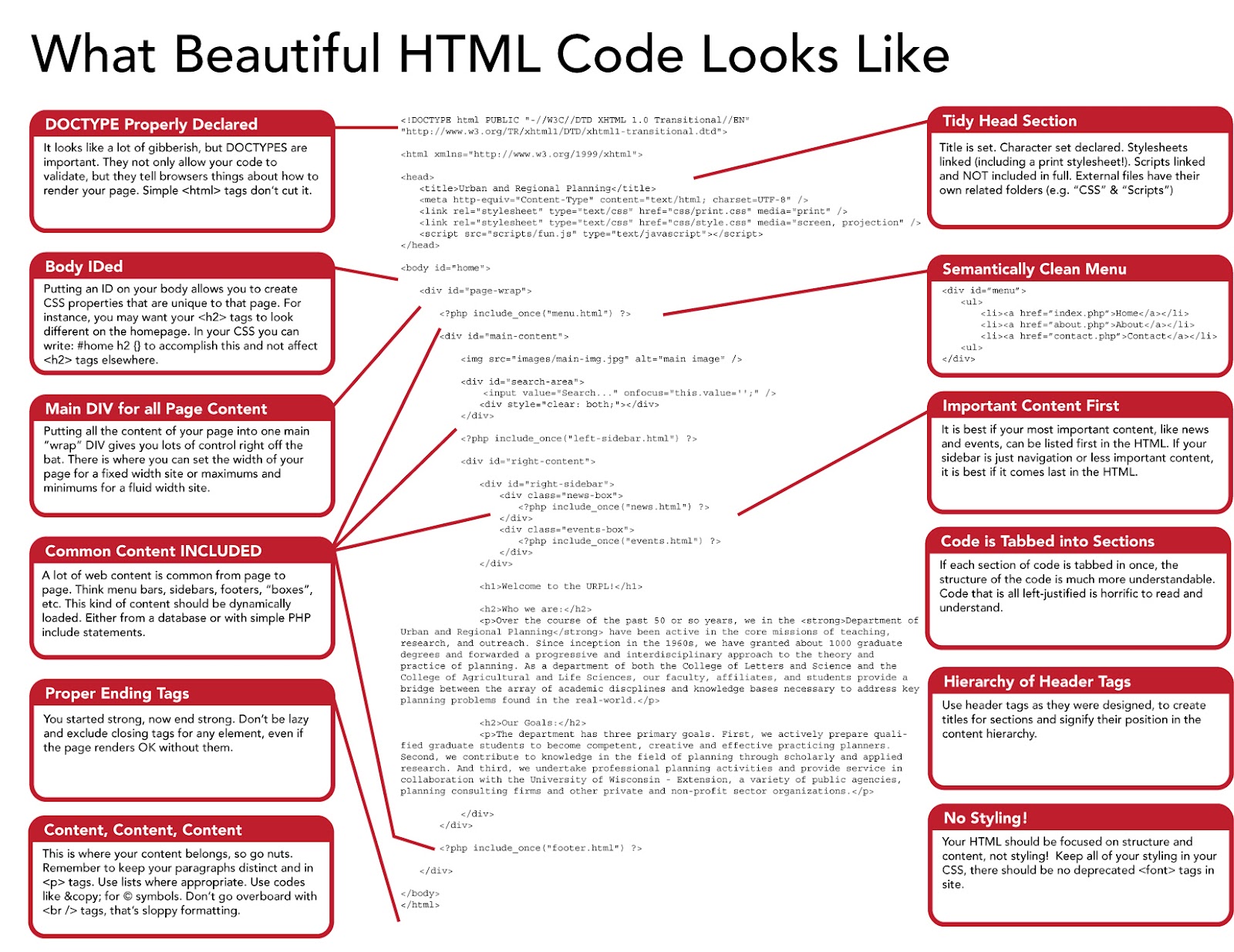This screenshot has height=952, width=1234.
Task: Select the "Hierarchy of Header Tags" heading
Action: 1036,681
